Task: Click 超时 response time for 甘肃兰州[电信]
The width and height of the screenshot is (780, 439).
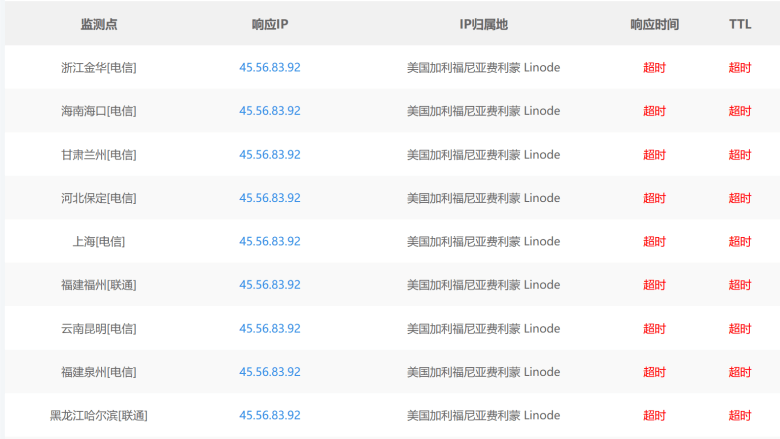Action: tap(654, 154)
